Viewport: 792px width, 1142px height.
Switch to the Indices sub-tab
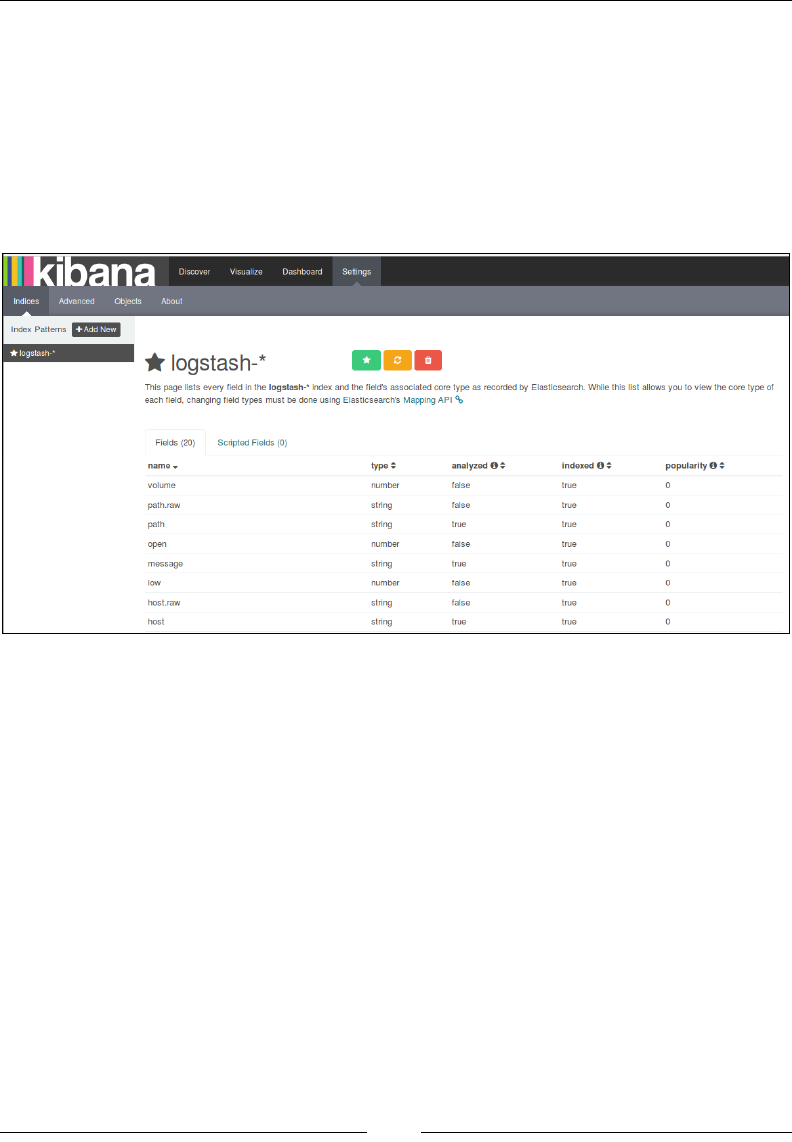point(26,301)
